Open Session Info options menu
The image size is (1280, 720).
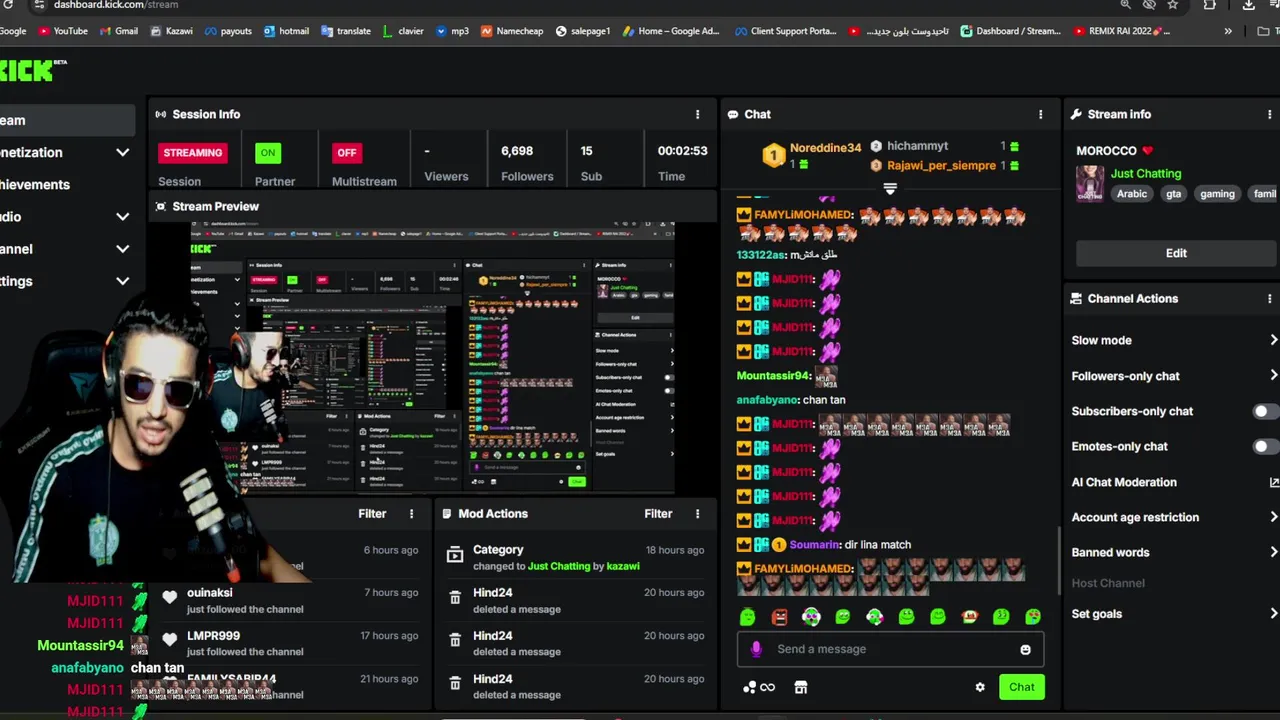(x=697, y=114)
